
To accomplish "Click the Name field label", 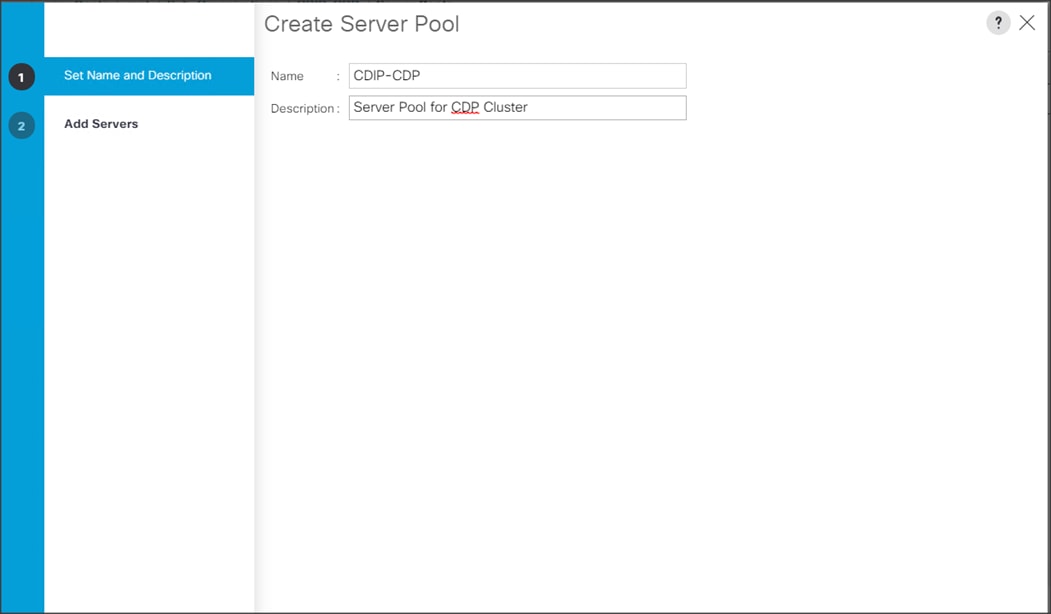I will tap(287, 76).
